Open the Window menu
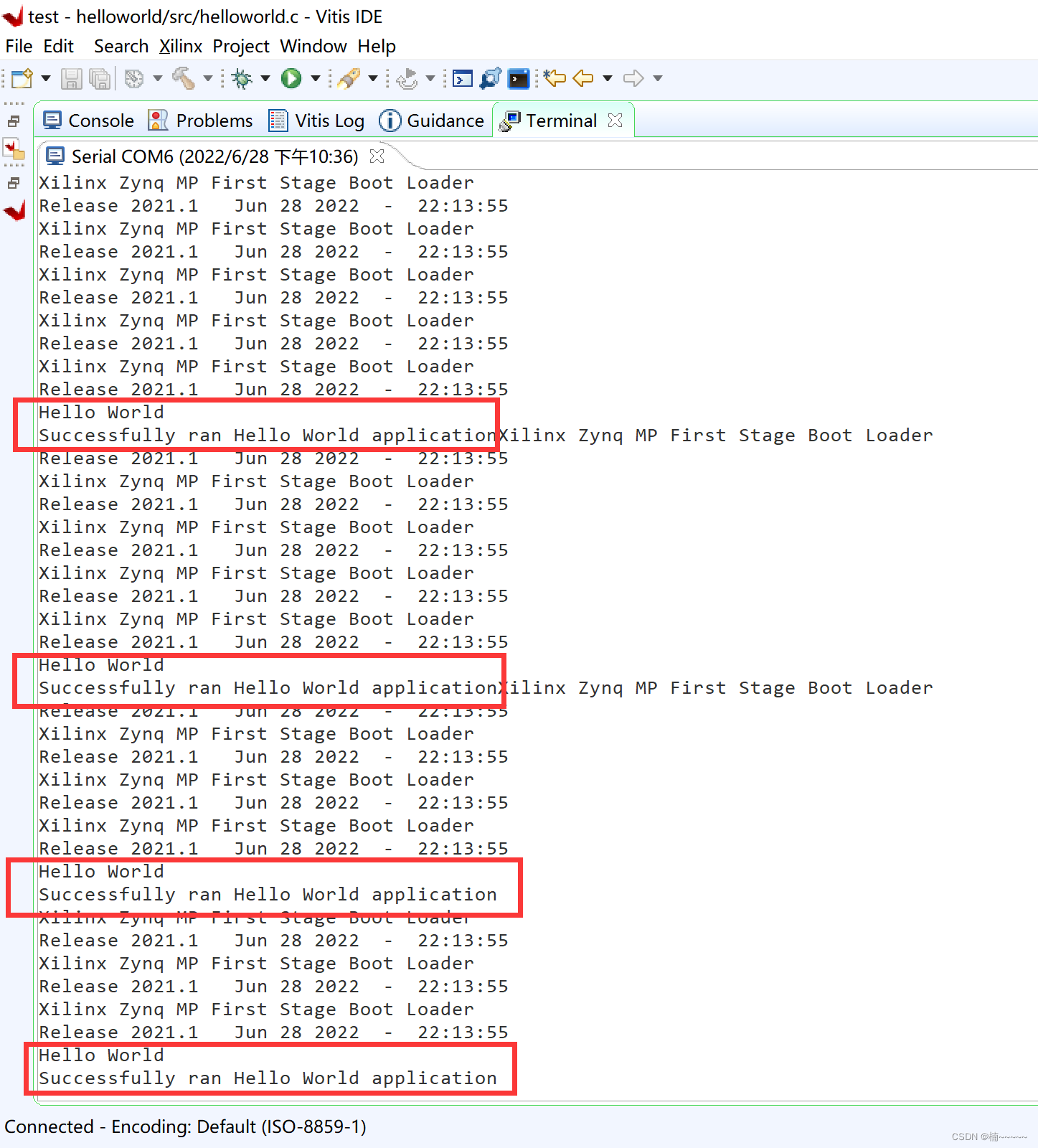The image size is (1038, 1148). pyautogui.click(x=313, y=47)
